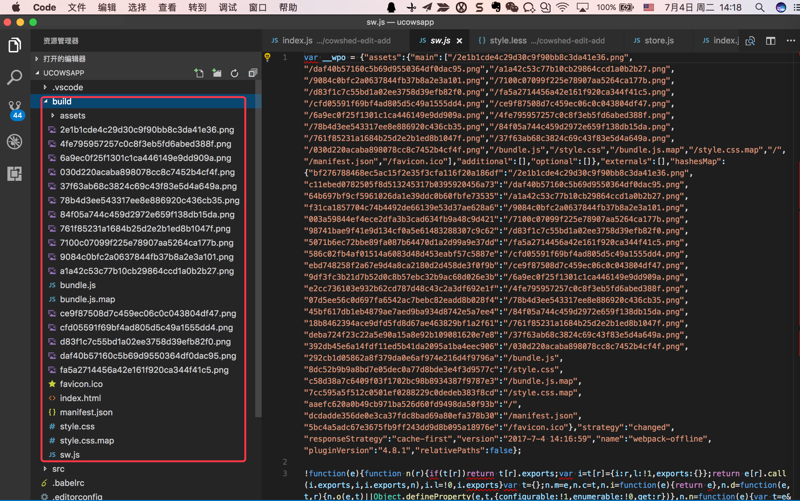The image size is (800, 501).
Task: Open the 调试 menu
Action: pos(228,7)
